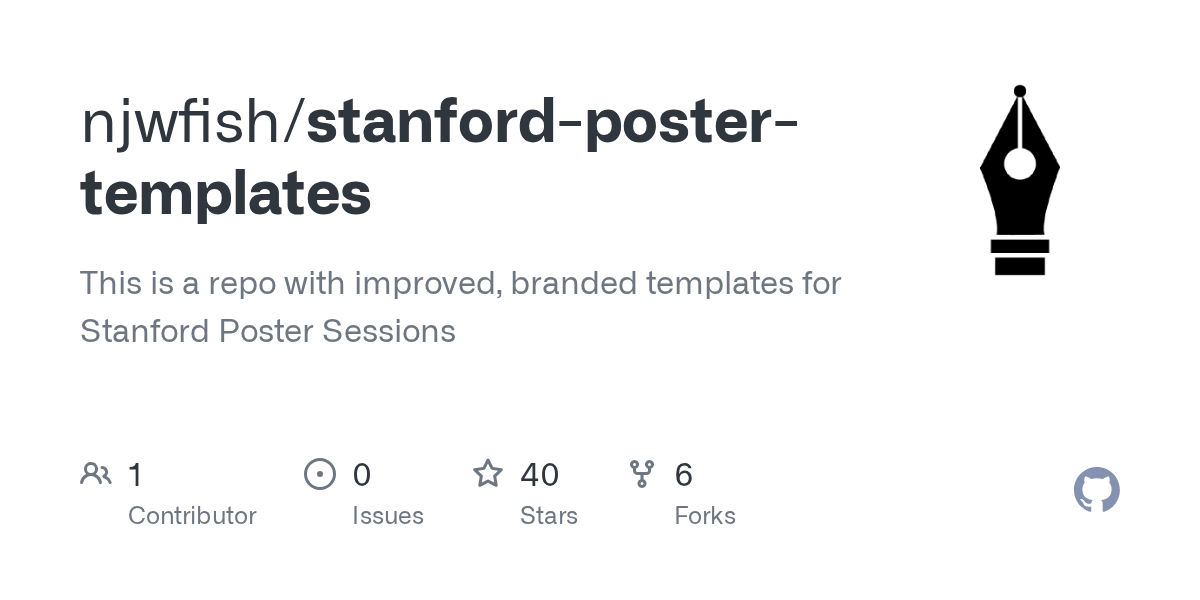The height and width of the screenshot is (600, 1200).
Task: Click the contributors people icon
Action: pos(96,473)
